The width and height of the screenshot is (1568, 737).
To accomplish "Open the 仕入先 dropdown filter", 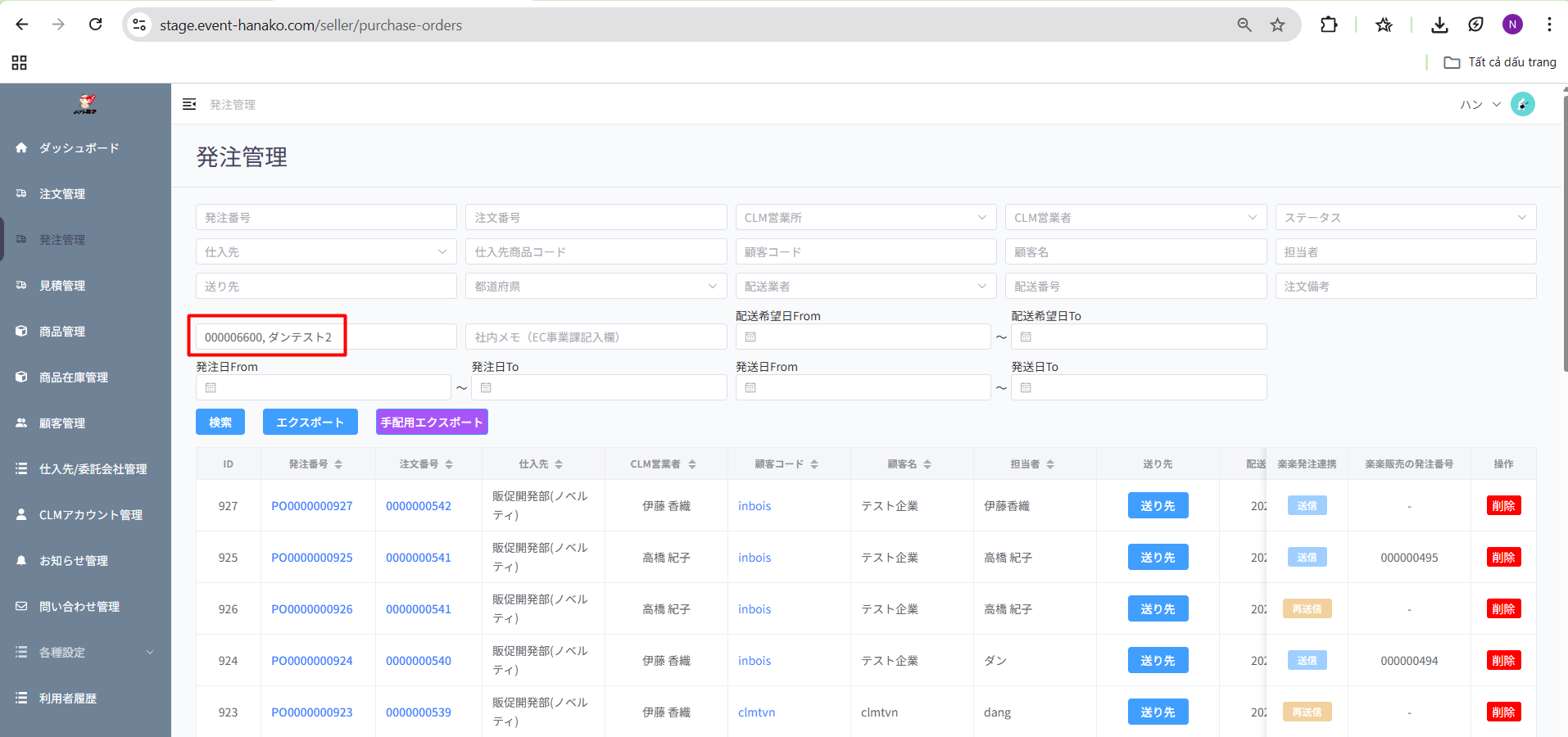I will point(325,251).
